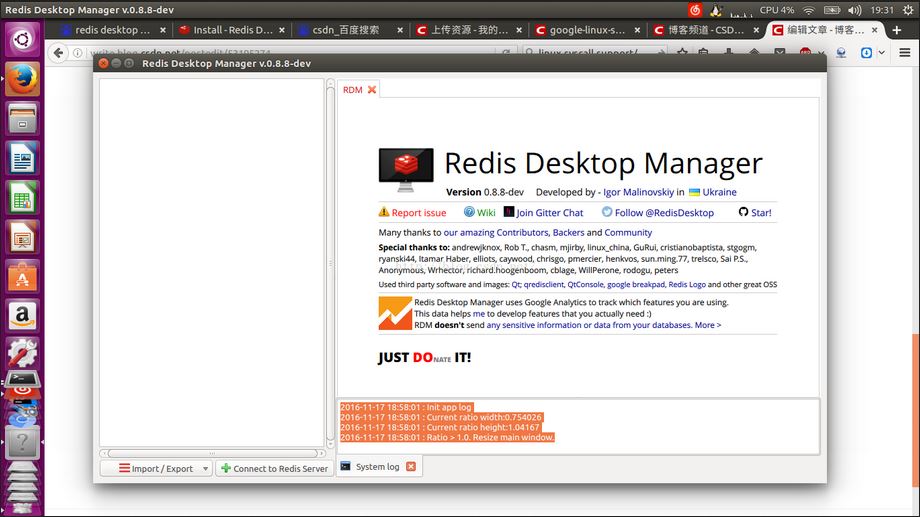Viewport: 920px width, 517px height.
Task: Open the Import / Export dropdown arrow
Action: 205,468
